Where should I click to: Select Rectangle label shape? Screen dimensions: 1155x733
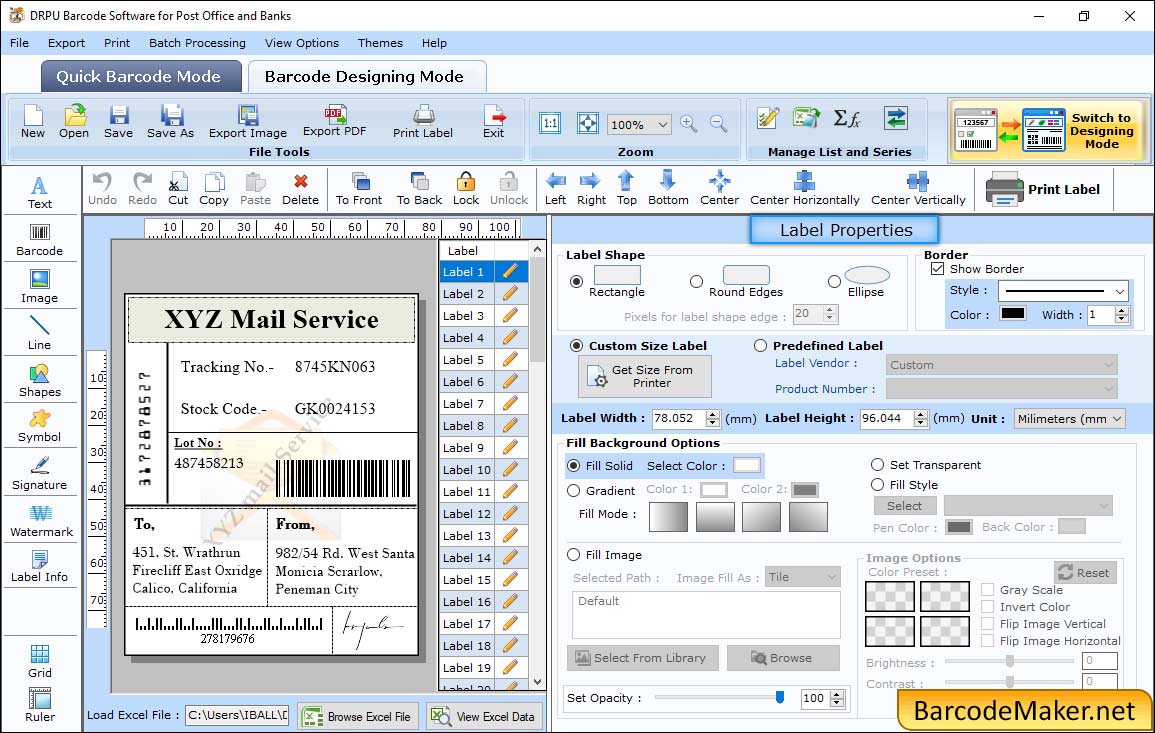tap(577, 281)
